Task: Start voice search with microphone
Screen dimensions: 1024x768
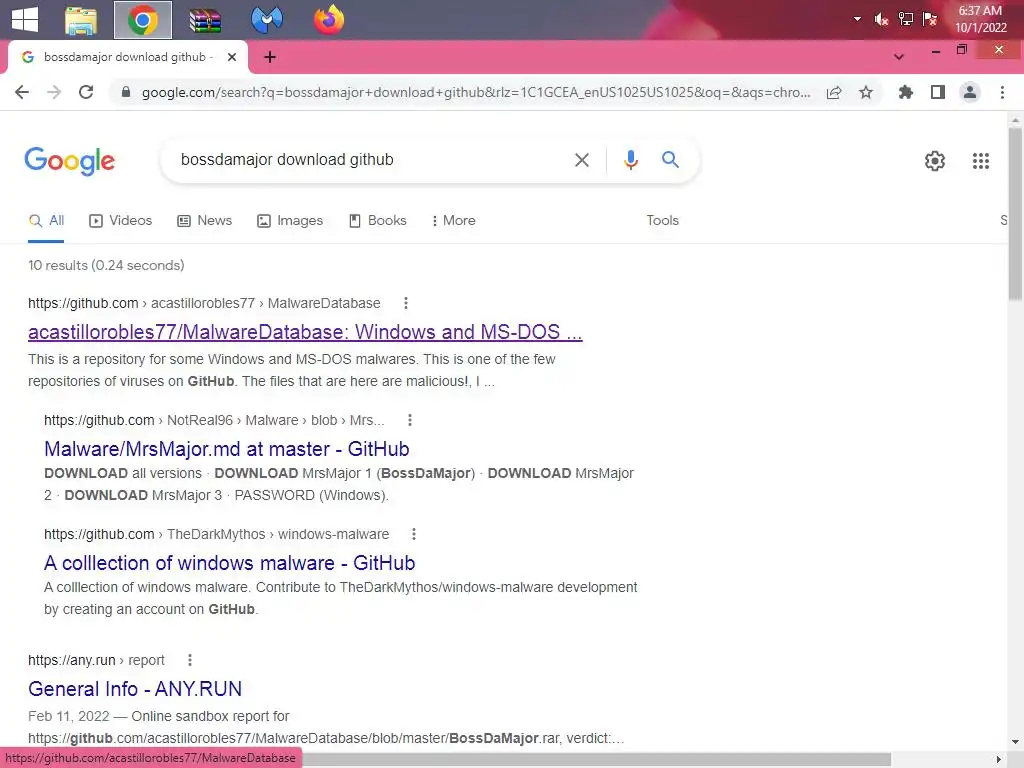Action: tap(630, 160)
